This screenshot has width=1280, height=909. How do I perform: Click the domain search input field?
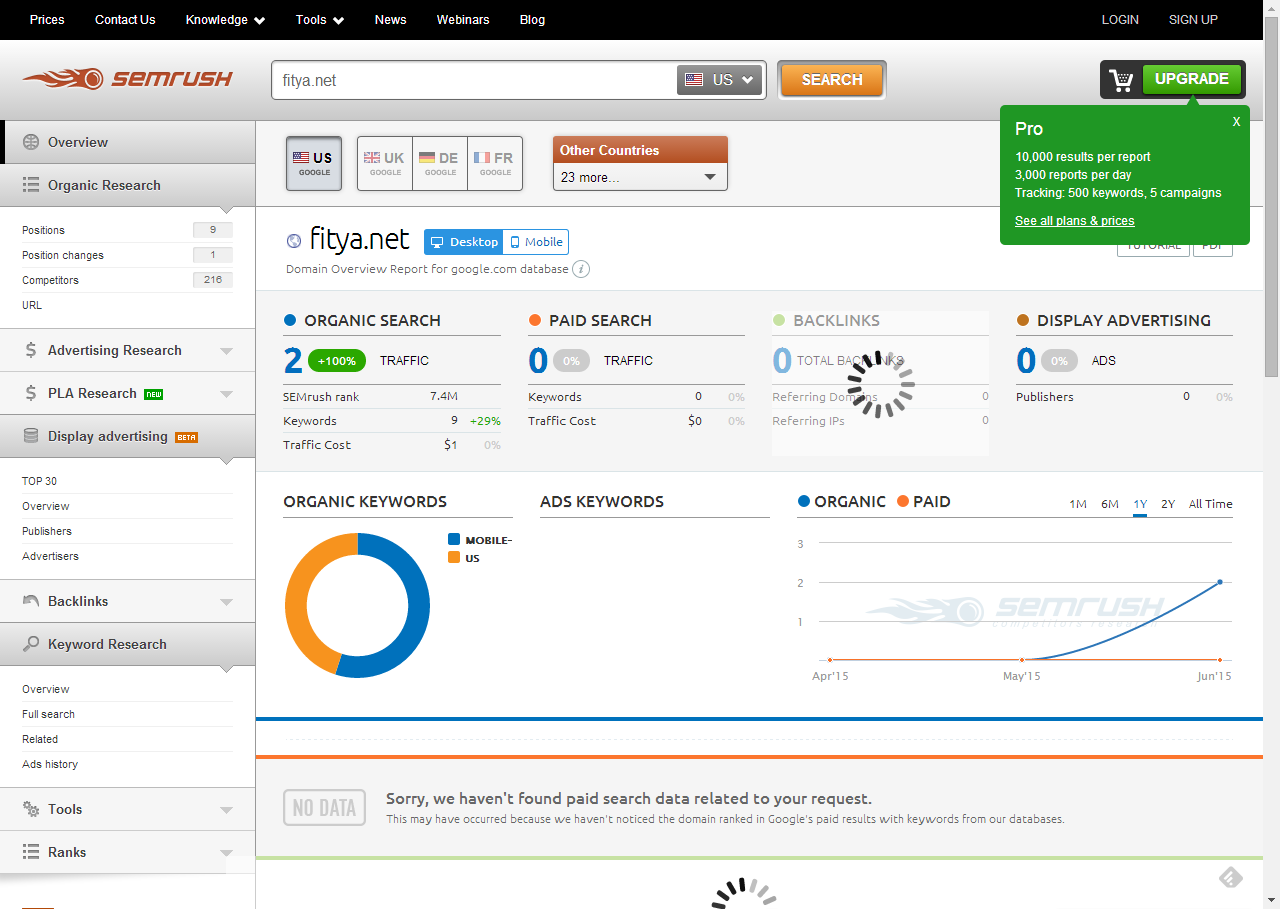[470, 80]
